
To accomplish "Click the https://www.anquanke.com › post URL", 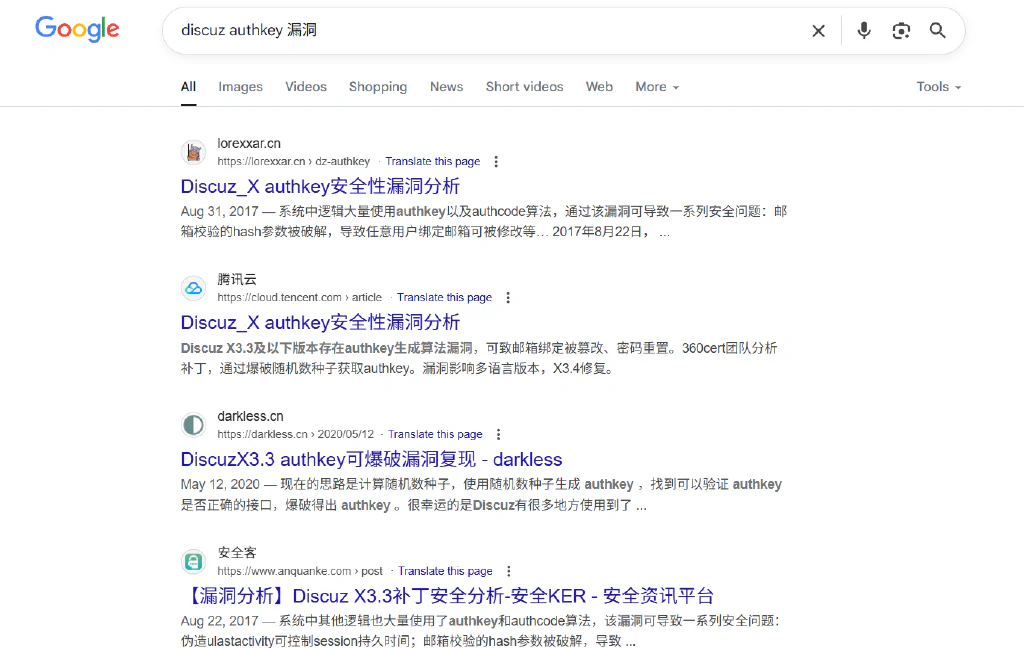I will pos(300,571).
